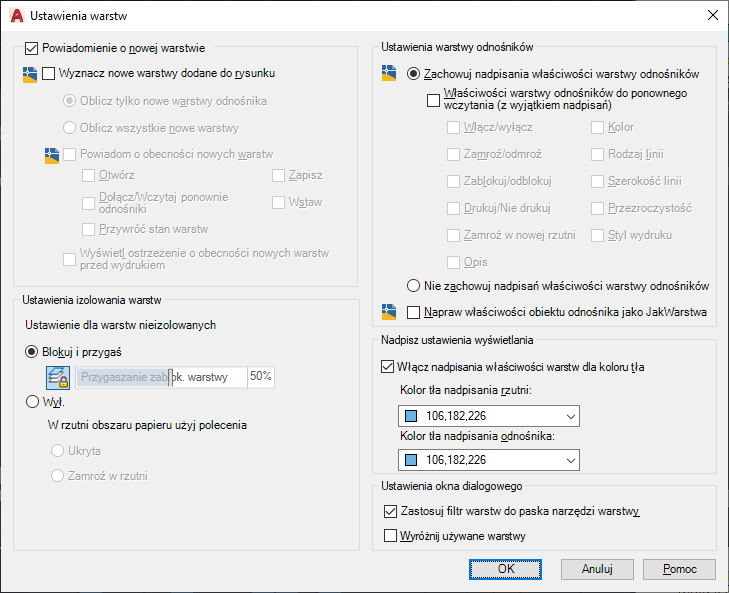Click the AutoCAD logo in the title bar

coord(16,16)
